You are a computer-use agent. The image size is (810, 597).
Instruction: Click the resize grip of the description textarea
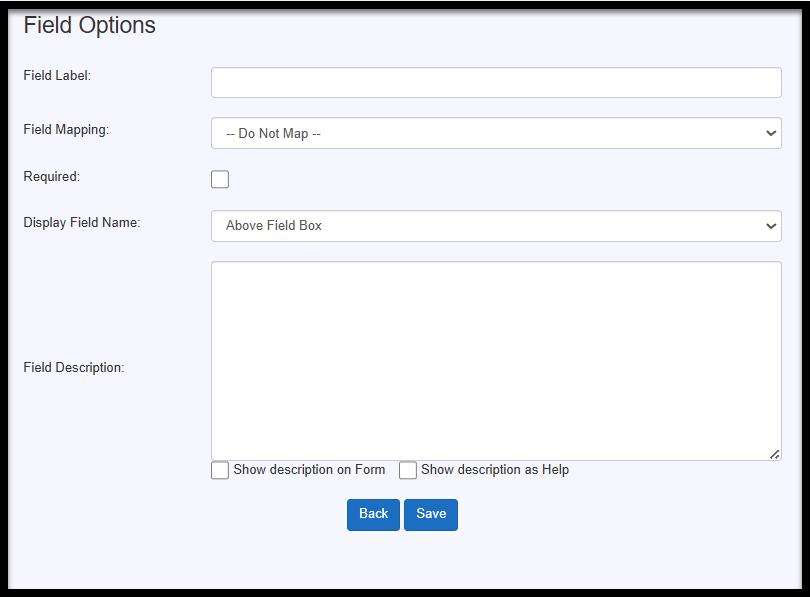(x=774, y=454)
